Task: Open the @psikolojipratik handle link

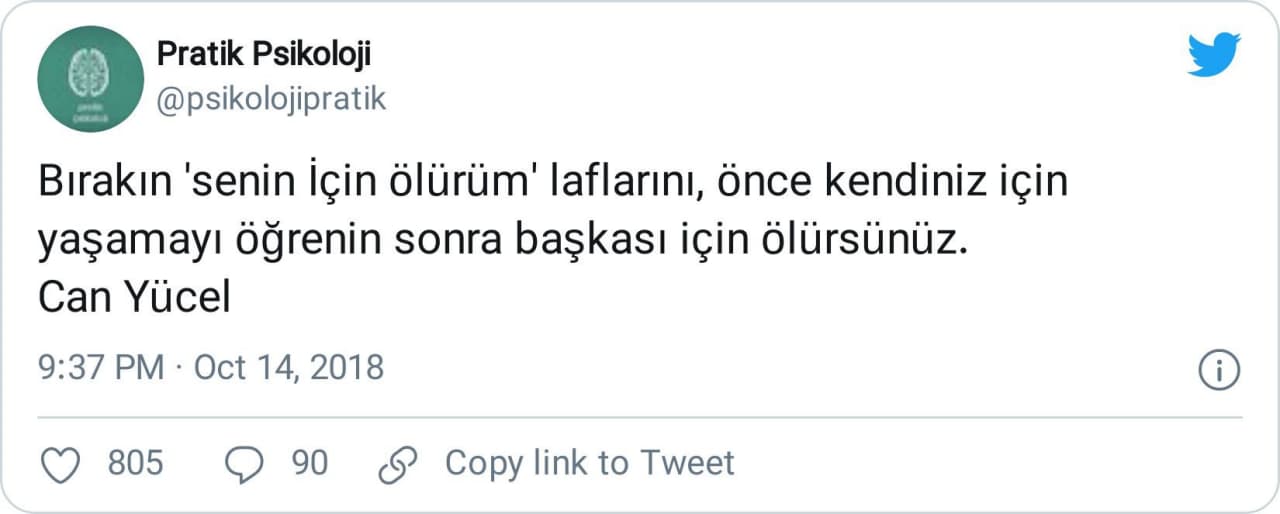Action: tap(271, 99)
